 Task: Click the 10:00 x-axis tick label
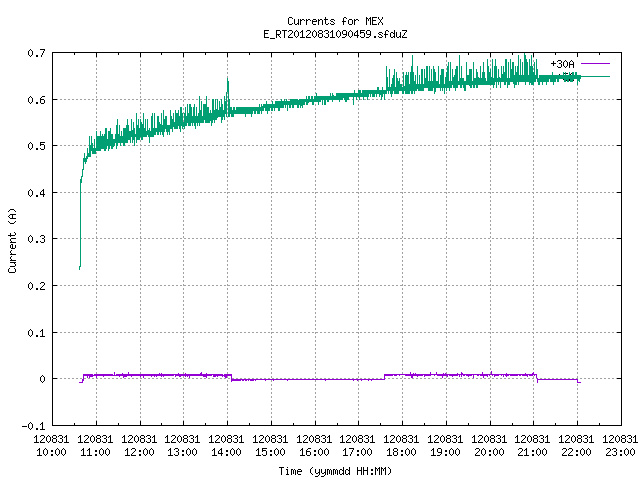(x=51, y=452)
